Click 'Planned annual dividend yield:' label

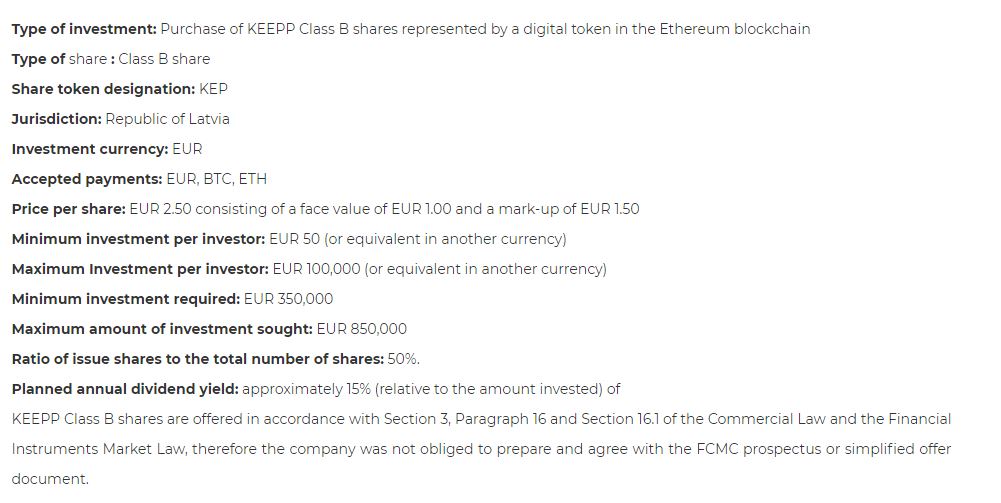coord(125,389)
